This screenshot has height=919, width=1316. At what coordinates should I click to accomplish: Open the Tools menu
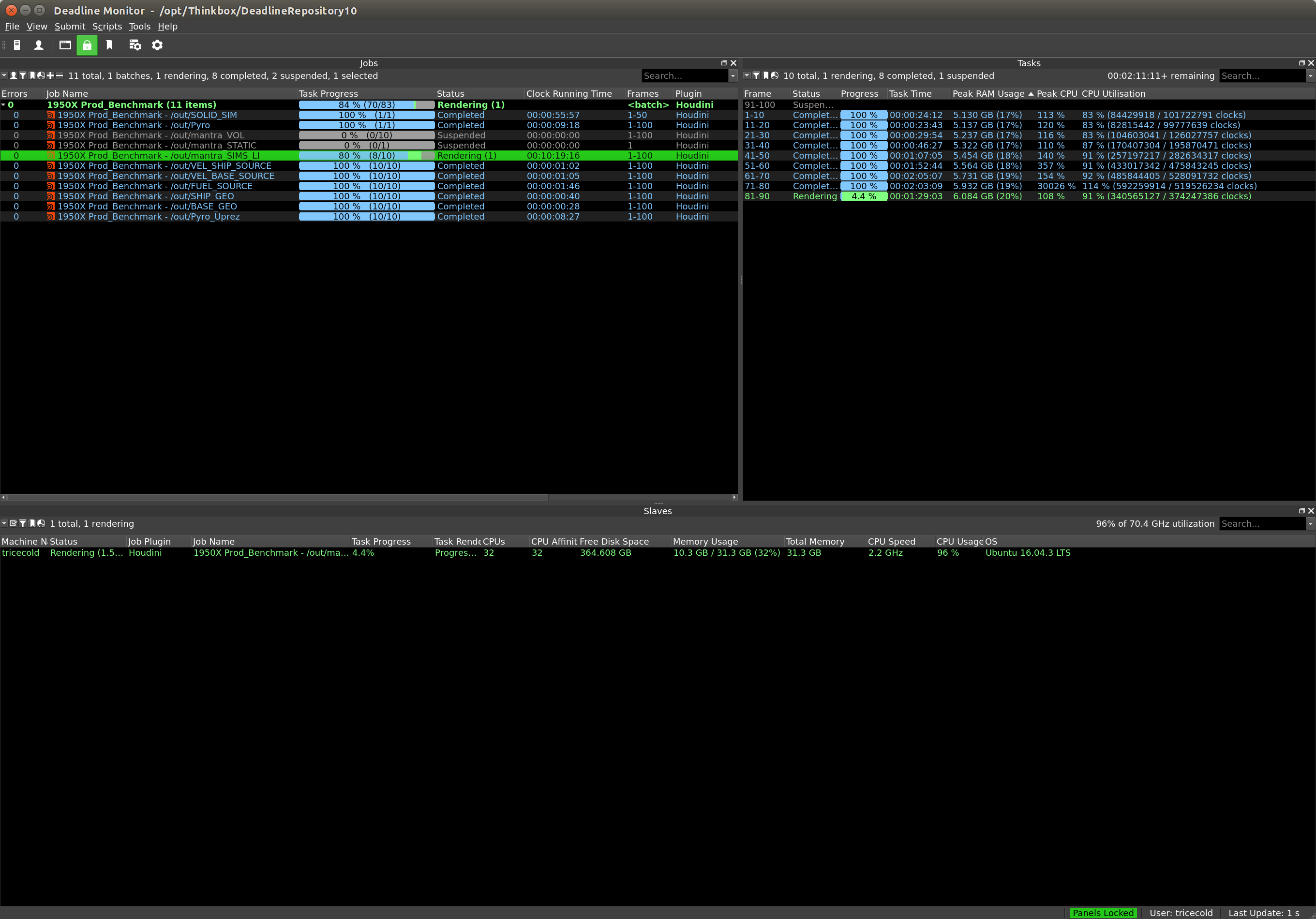(x=140, y=26)
